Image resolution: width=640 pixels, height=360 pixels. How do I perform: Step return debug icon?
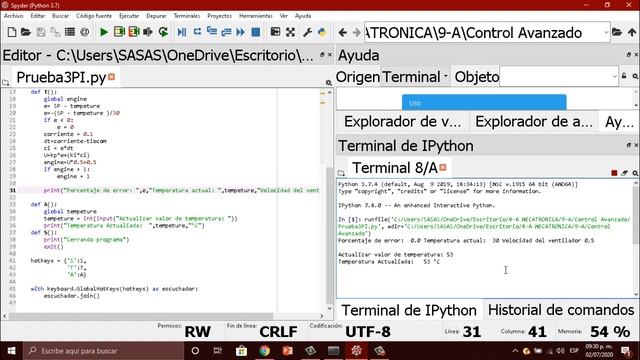[x=226, y=32]
